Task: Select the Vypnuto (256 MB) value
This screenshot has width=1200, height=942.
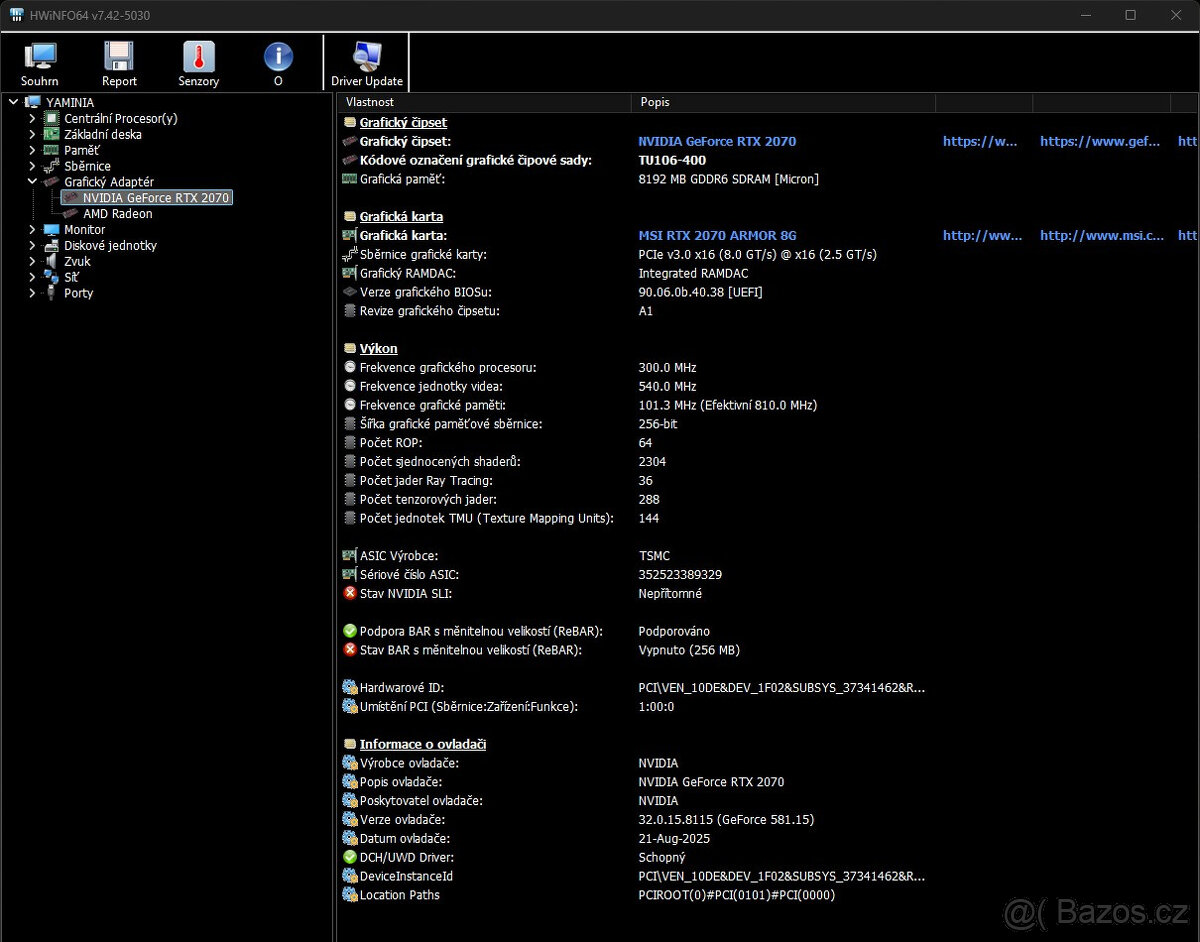Action: point(689,650)
